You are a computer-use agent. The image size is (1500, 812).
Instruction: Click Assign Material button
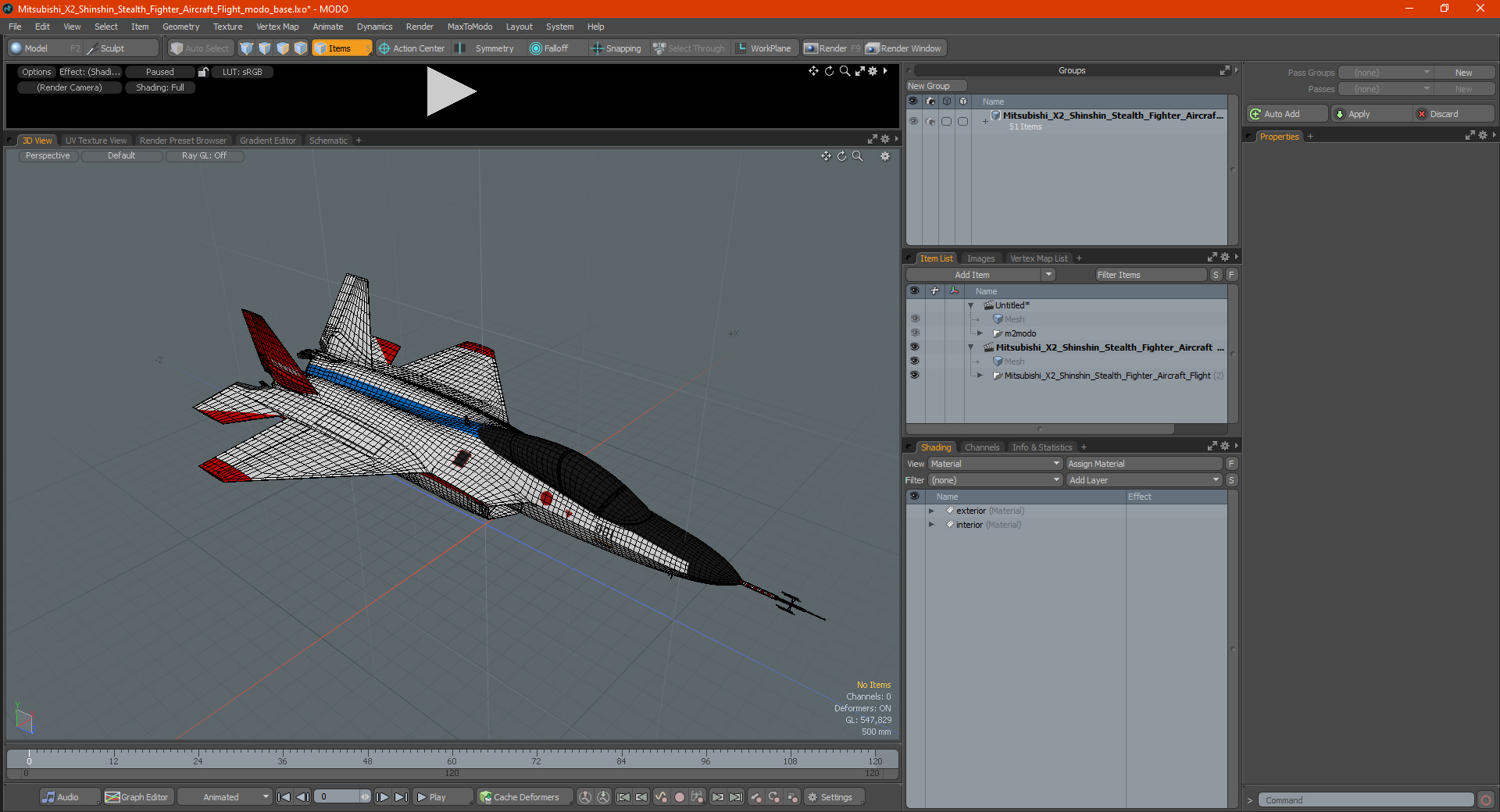1144,464
